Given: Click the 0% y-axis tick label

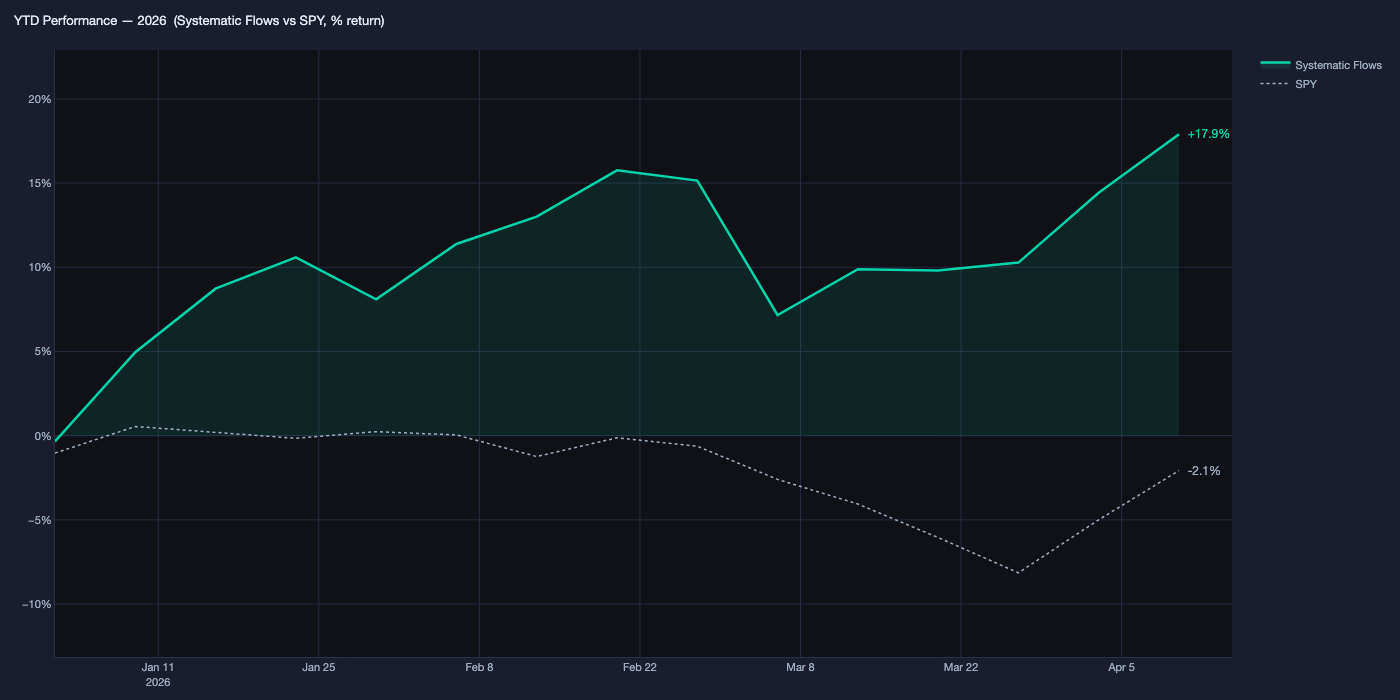Looking at the screenshot, I should pyautogui.click(x=42, y=436).
